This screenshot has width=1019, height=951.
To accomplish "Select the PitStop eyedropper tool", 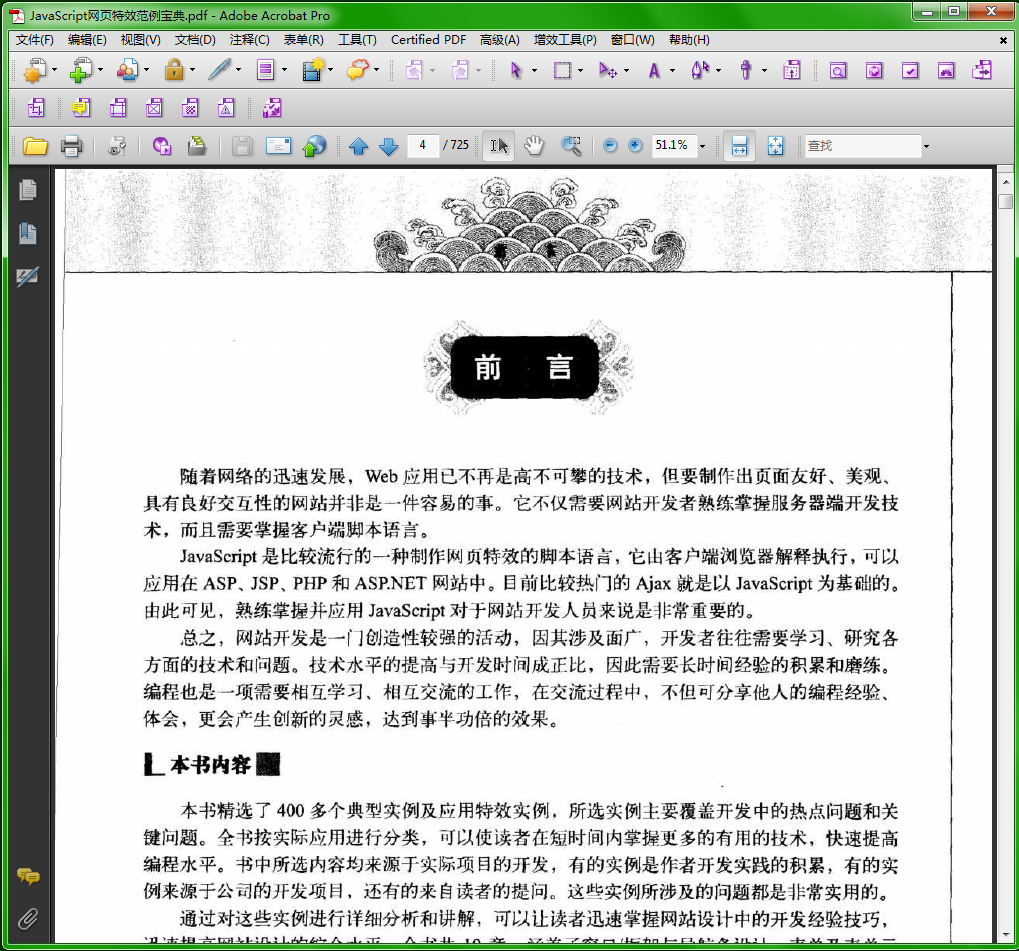I will point(746,70).
